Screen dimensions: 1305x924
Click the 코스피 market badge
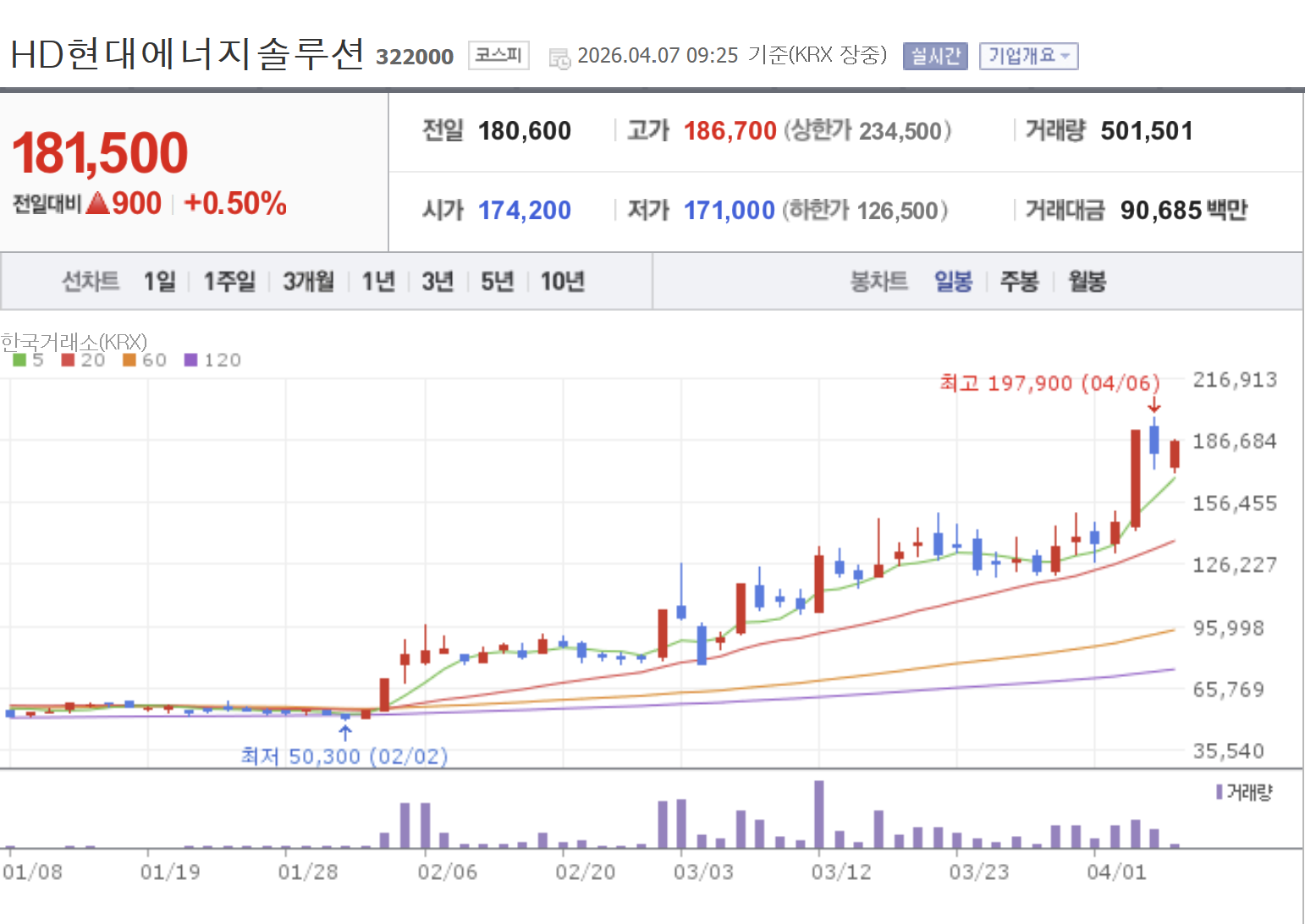(x=498, y=56)
